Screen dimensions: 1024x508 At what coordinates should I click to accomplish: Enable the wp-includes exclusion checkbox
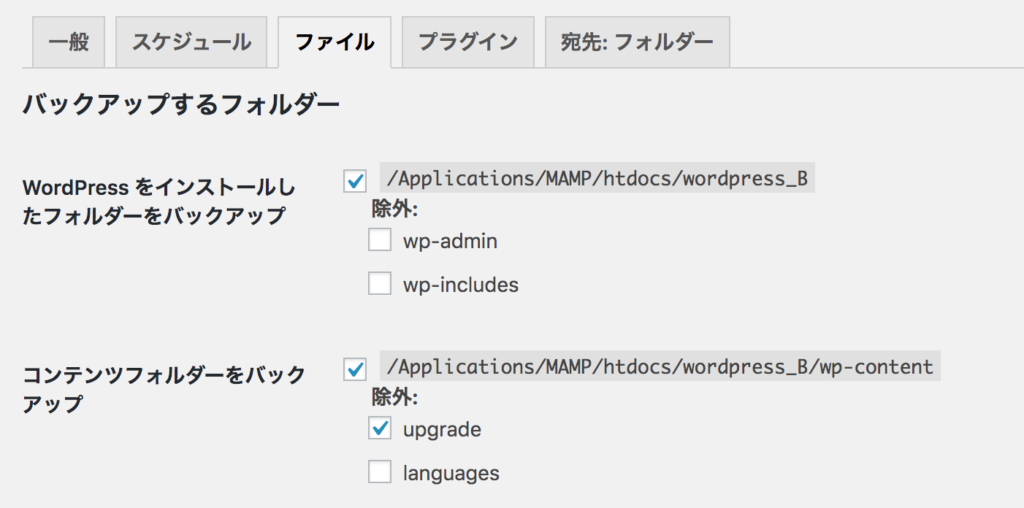[379, 283]
